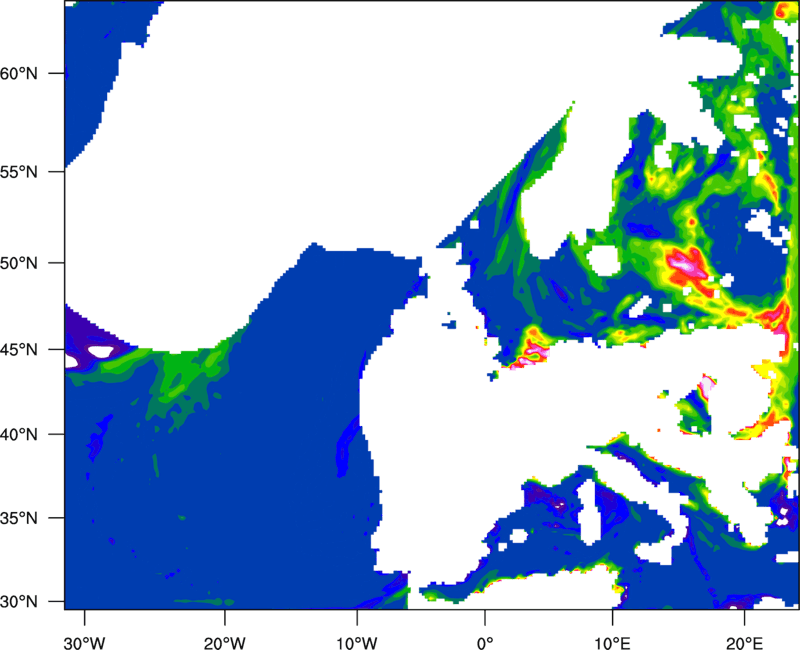Click the 30°W longitude label
This screenshot has width=800, height=650.
[x=85, y=643]
